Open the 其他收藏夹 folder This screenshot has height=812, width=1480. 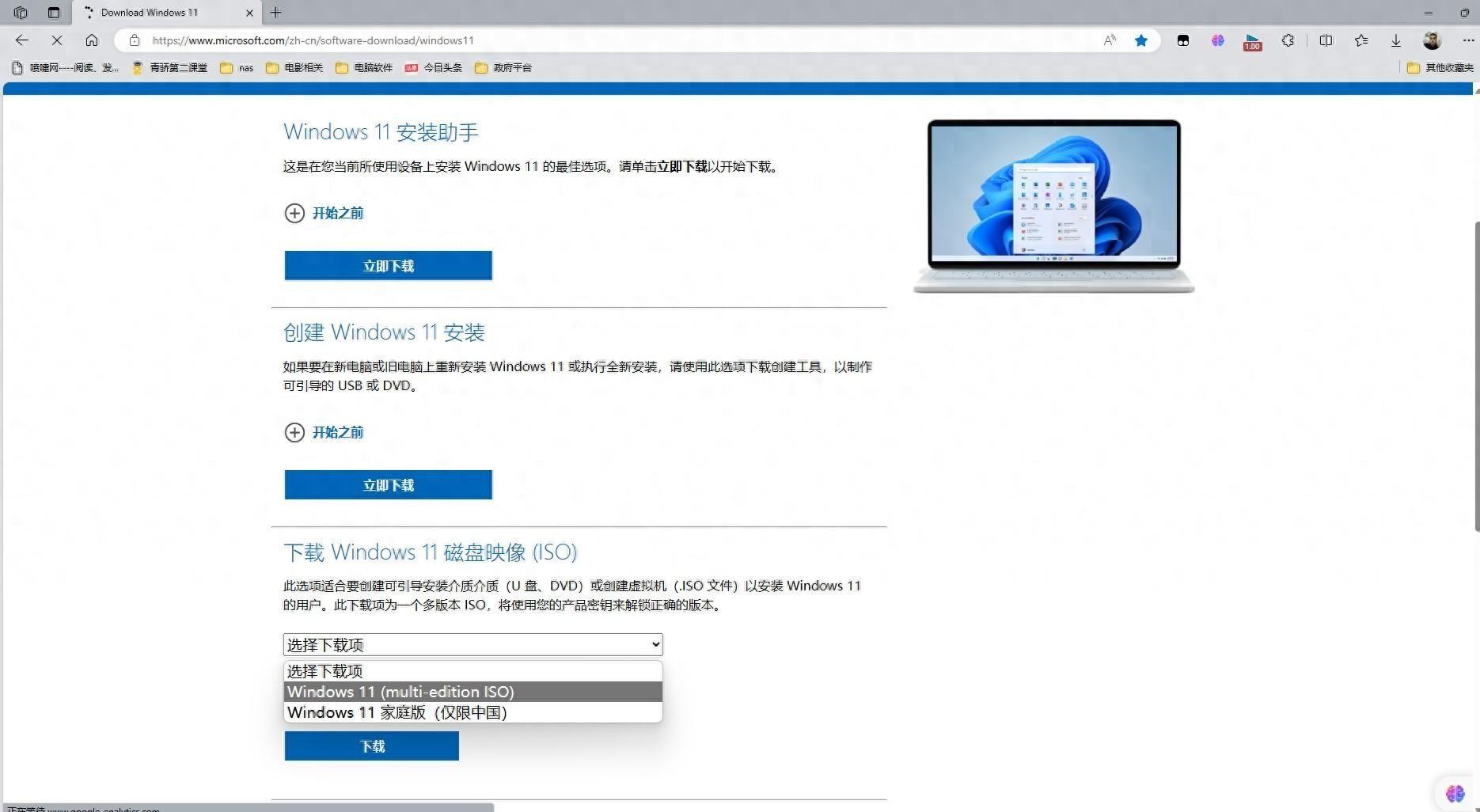click(x=1440, y=68)
